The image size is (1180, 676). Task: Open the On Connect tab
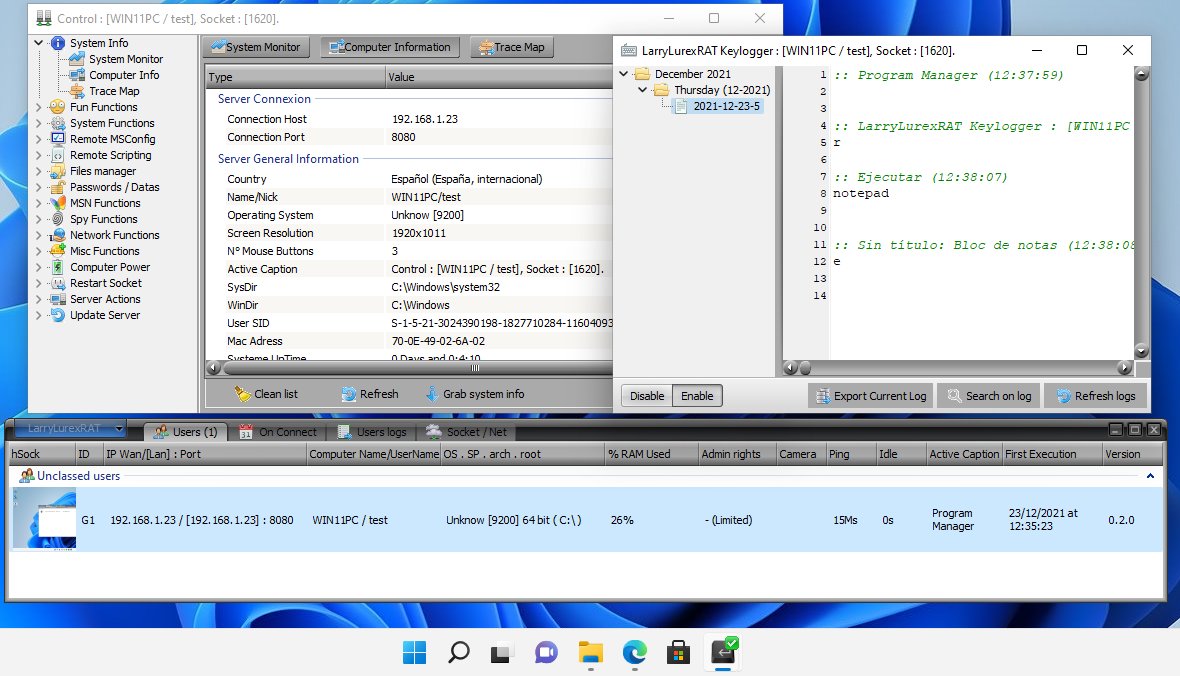[278, 432]
